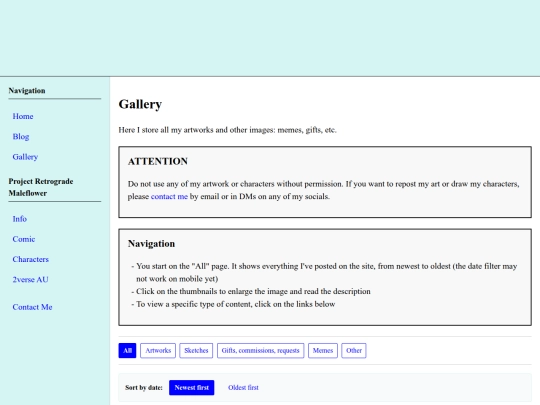
Task: Show Gifts, commissions, requests category
Action: click(260, 351)
